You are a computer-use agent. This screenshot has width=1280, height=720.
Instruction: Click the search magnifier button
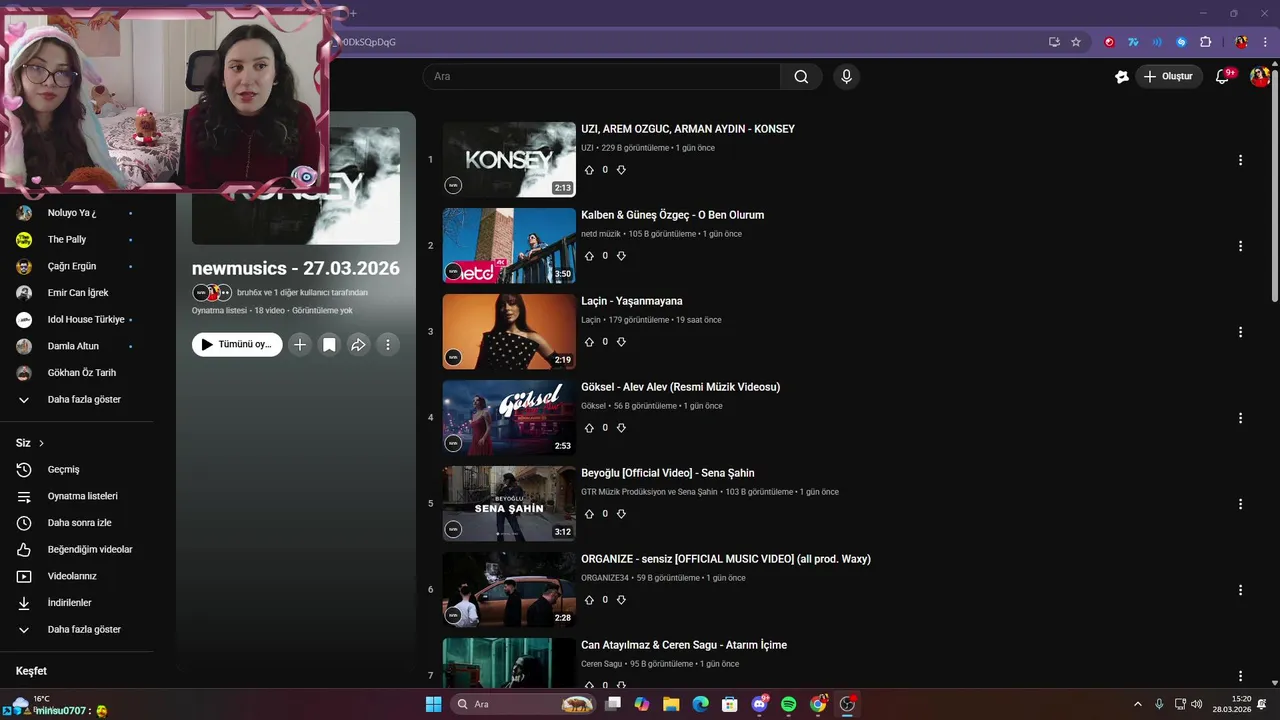pyautogui.click(x=801, y=77)
